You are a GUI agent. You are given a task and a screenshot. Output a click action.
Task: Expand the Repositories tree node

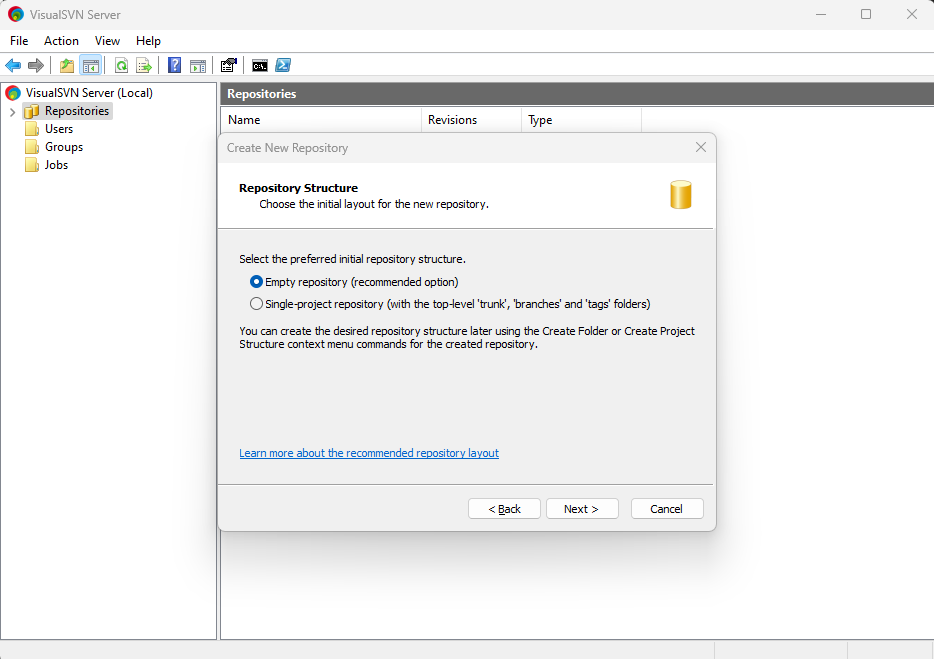[12, 111]
